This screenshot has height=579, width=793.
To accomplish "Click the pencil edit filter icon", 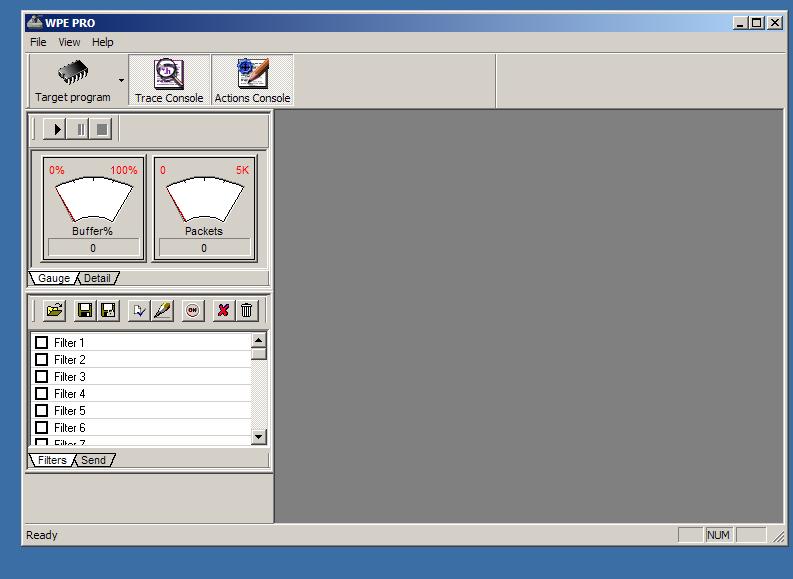I will (x=162, y=310).
